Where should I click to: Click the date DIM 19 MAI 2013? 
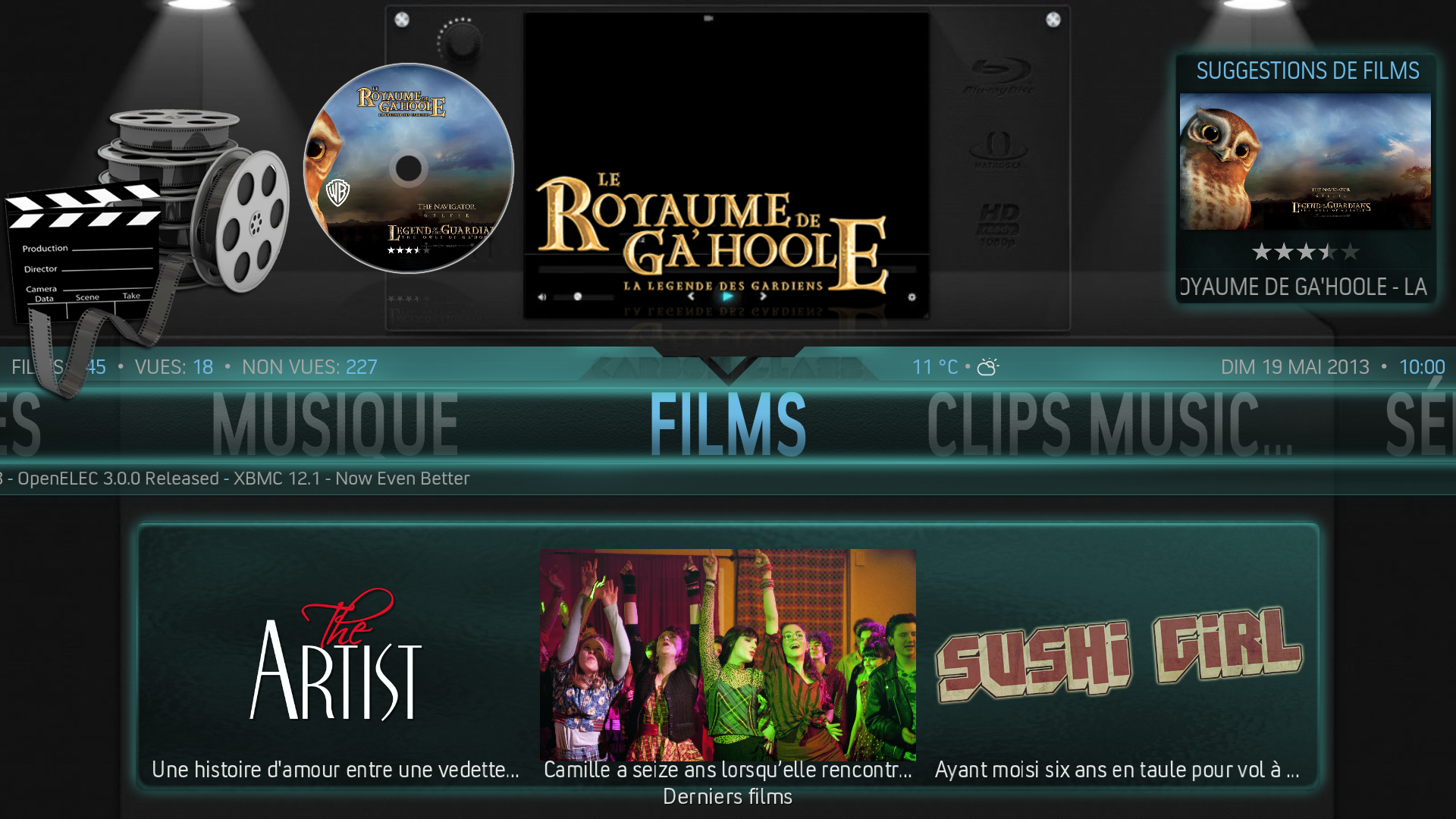1294,367
